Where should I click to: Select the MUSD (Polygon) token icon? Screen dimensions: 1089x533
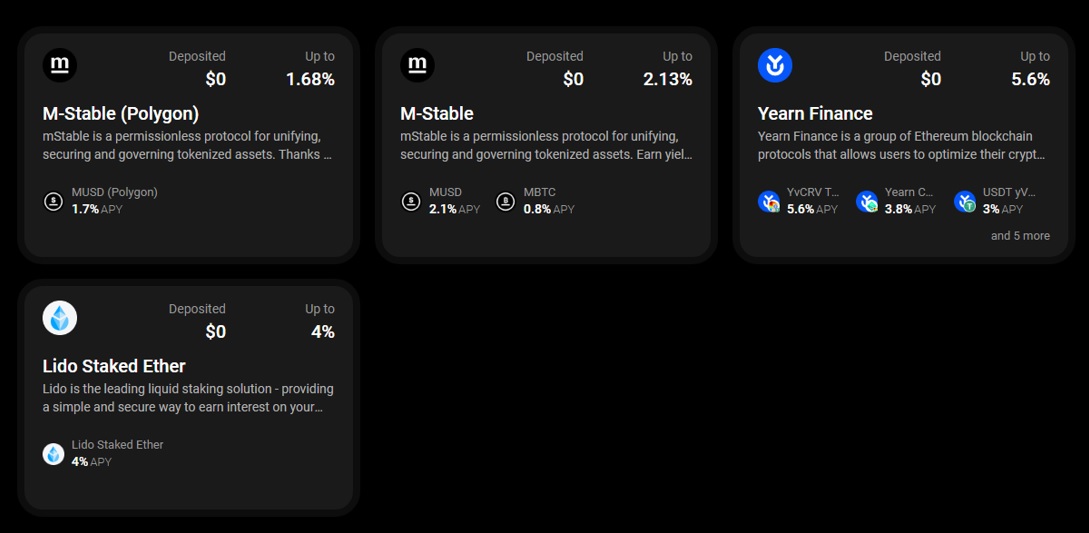pyautogui.click(x=53, y=202)
